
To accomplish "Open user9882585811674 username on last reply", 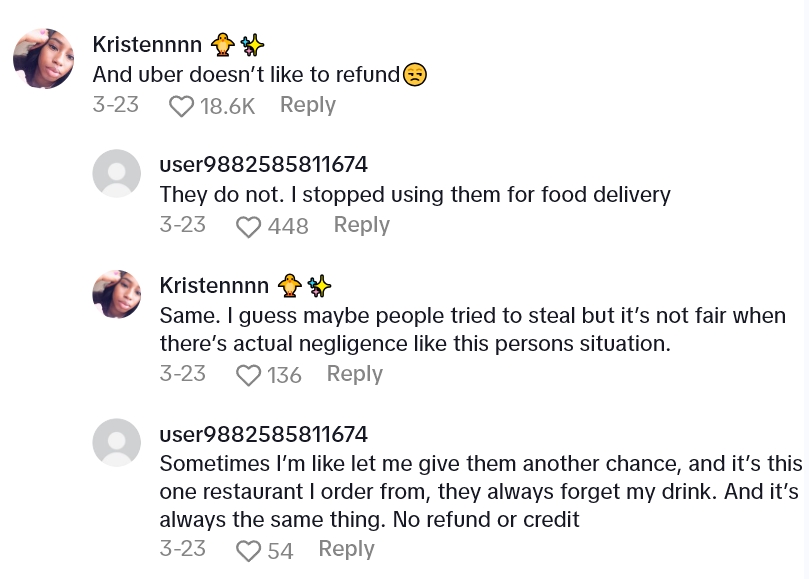I will coord(263,434).
